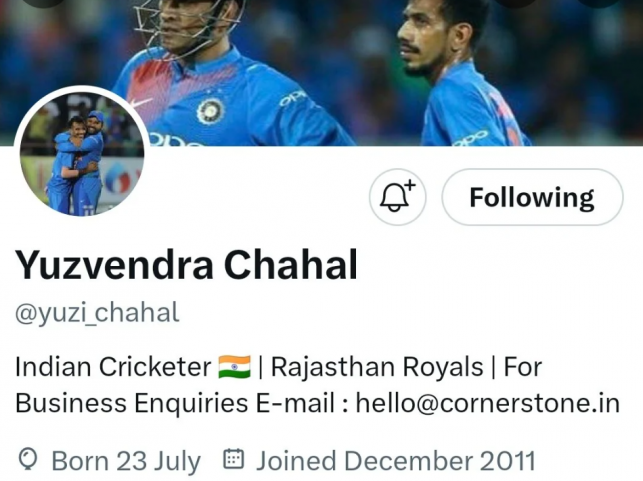Turn on post notifications with the bell icon
This screenshot has width=643, height=481.
(398, 197)
